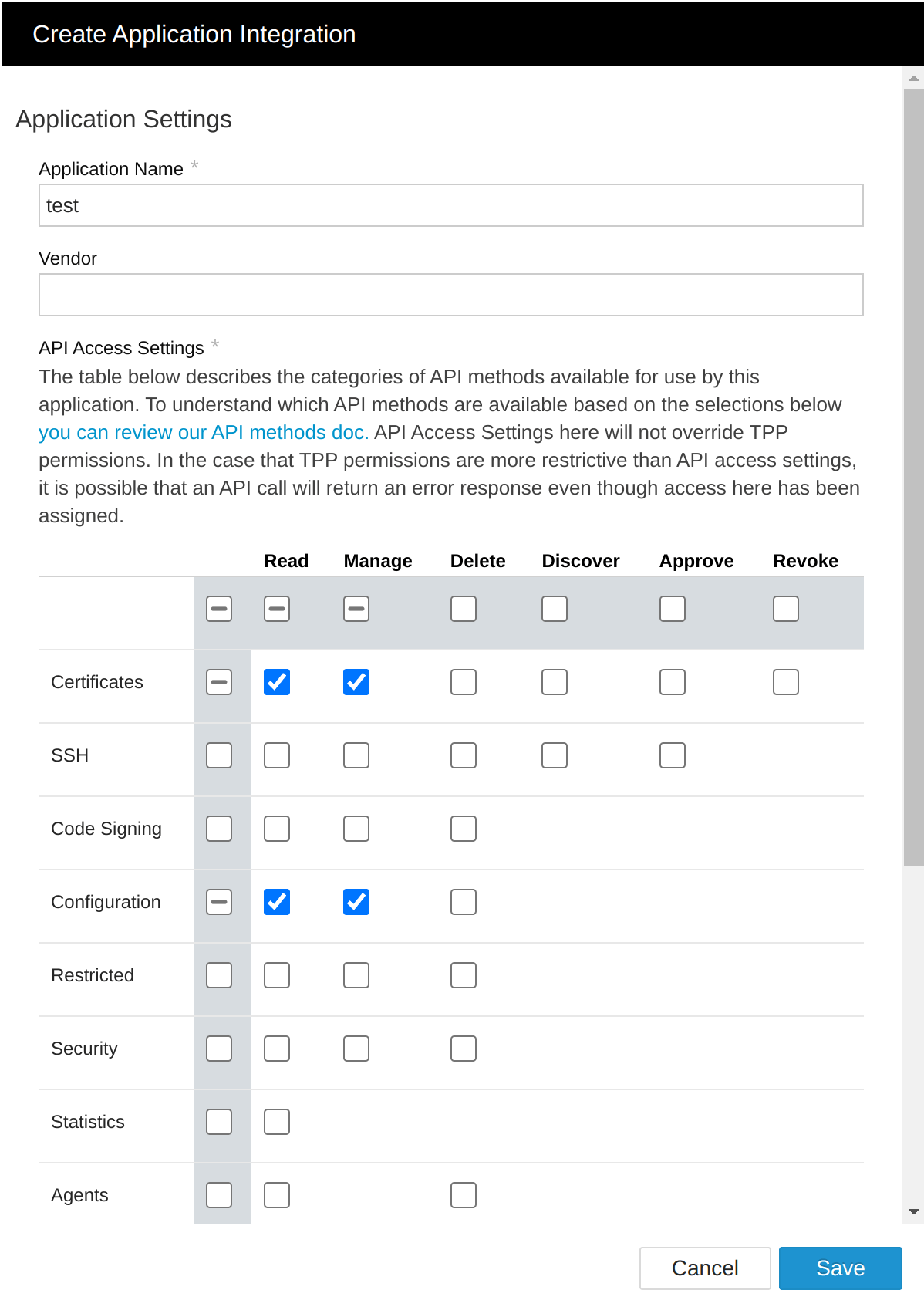
Task: Toggle header select-all Revoke column checkbox
Action: [786, 609]
